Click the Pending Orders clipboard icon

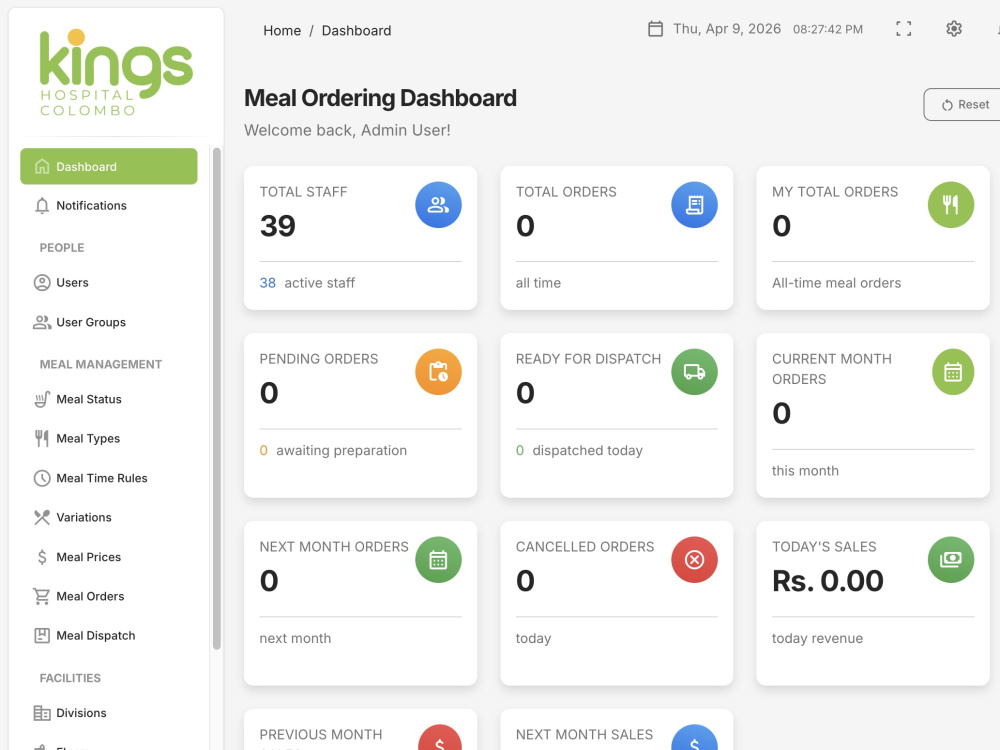point(438,372)
